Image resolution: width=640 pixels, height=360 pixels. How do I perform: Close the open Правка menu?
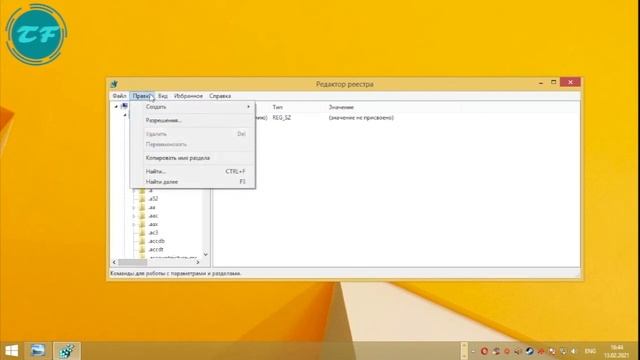point(142,96)
